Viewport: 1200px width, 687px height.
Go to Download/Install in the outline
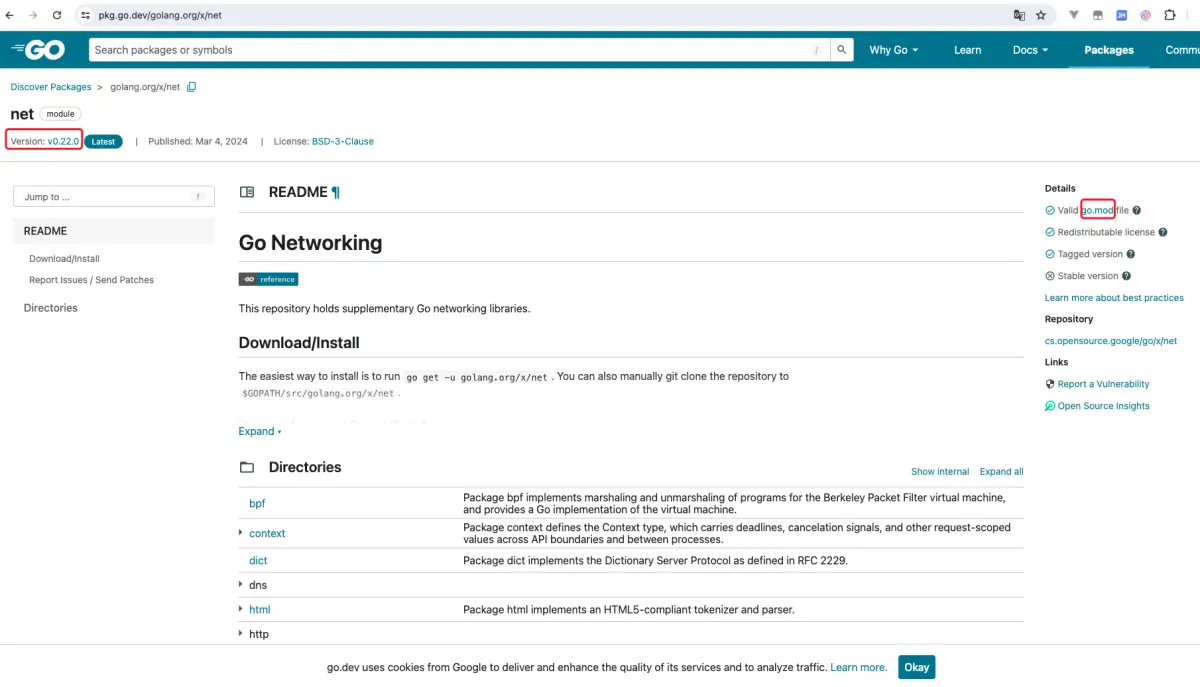[x=65, y=258]
